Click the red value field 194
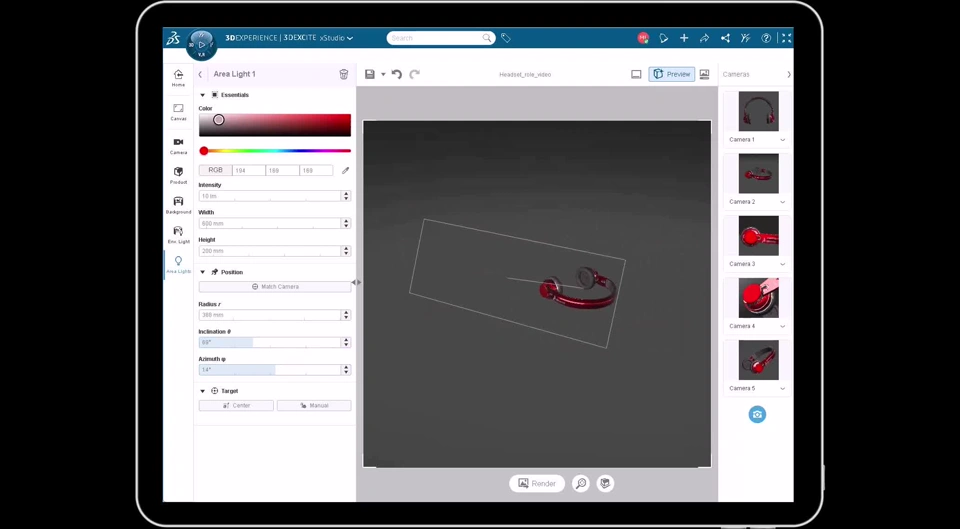The width and height of the screenshot is (960, 529). point(249,170)
